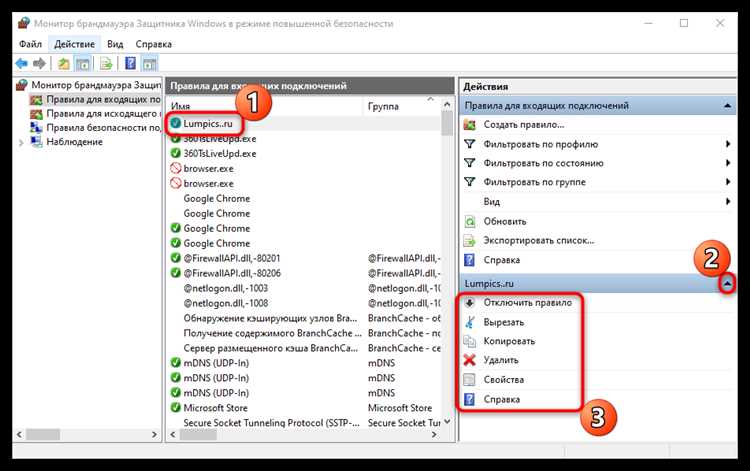Click the funnel icon for Фильтровать по состоянию
The height and width of the screenshot is (471, 750).
pyautogui.click(x=470, y=163)
